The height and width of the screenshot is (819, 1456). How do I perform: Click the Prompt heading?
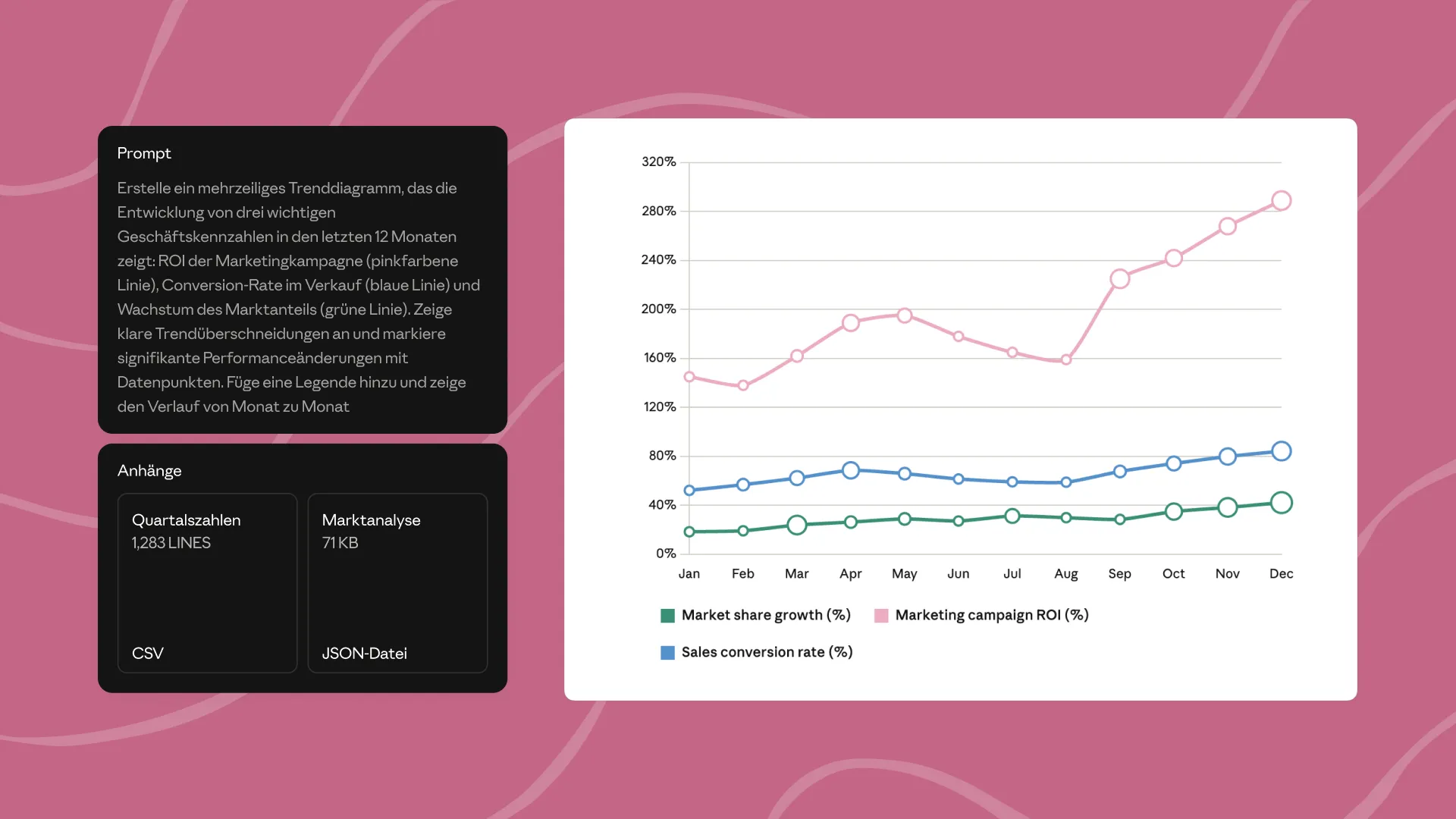(144, 153)
